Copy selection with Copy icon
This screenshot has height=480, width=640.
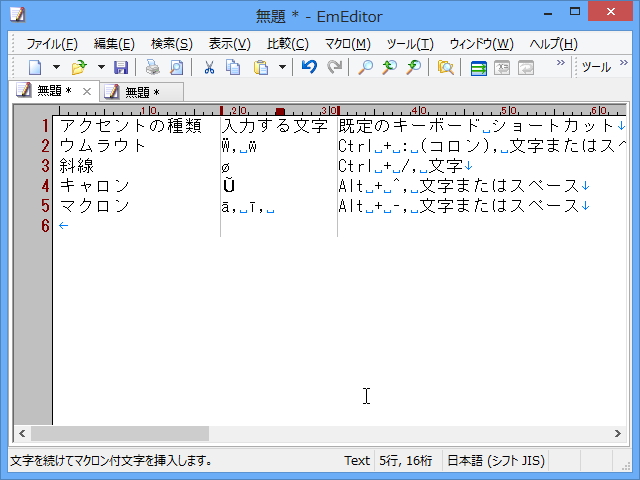(x=233, y=67)
